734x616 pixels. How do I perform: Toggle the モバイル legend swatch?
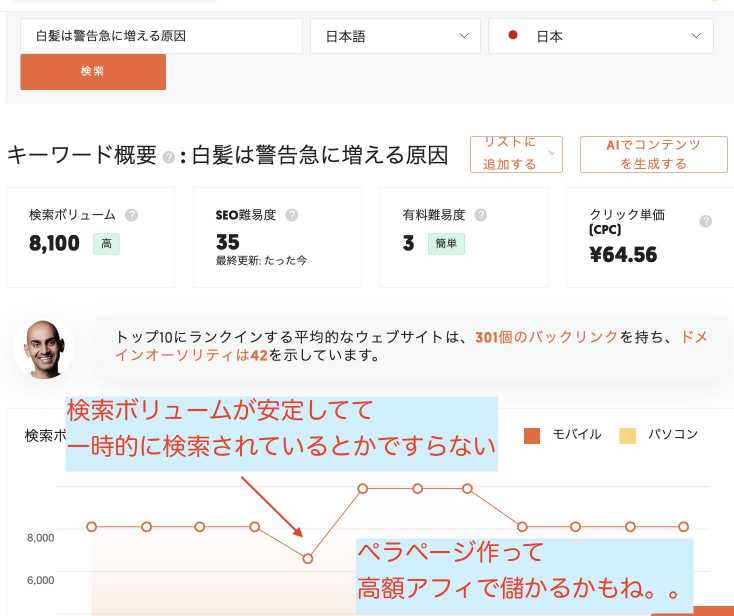tap(532, 435)
